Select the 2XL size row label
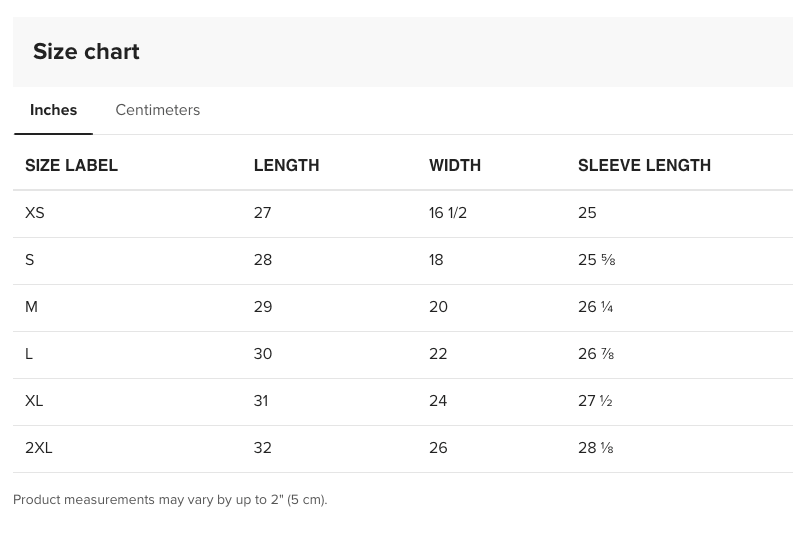Screen dimensions: 793x536 pyautogui.click(x=39, y=448)
